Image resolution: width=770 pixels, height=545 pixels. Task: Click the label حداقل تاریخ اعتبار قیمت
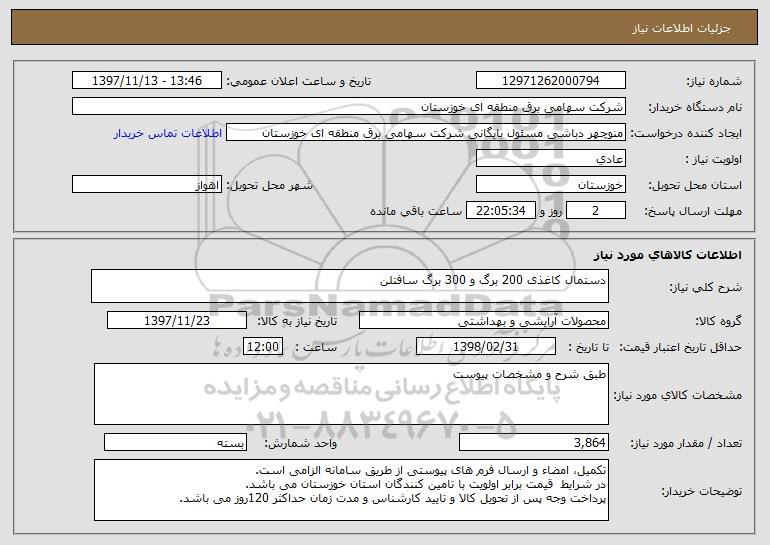coord(681,348)
